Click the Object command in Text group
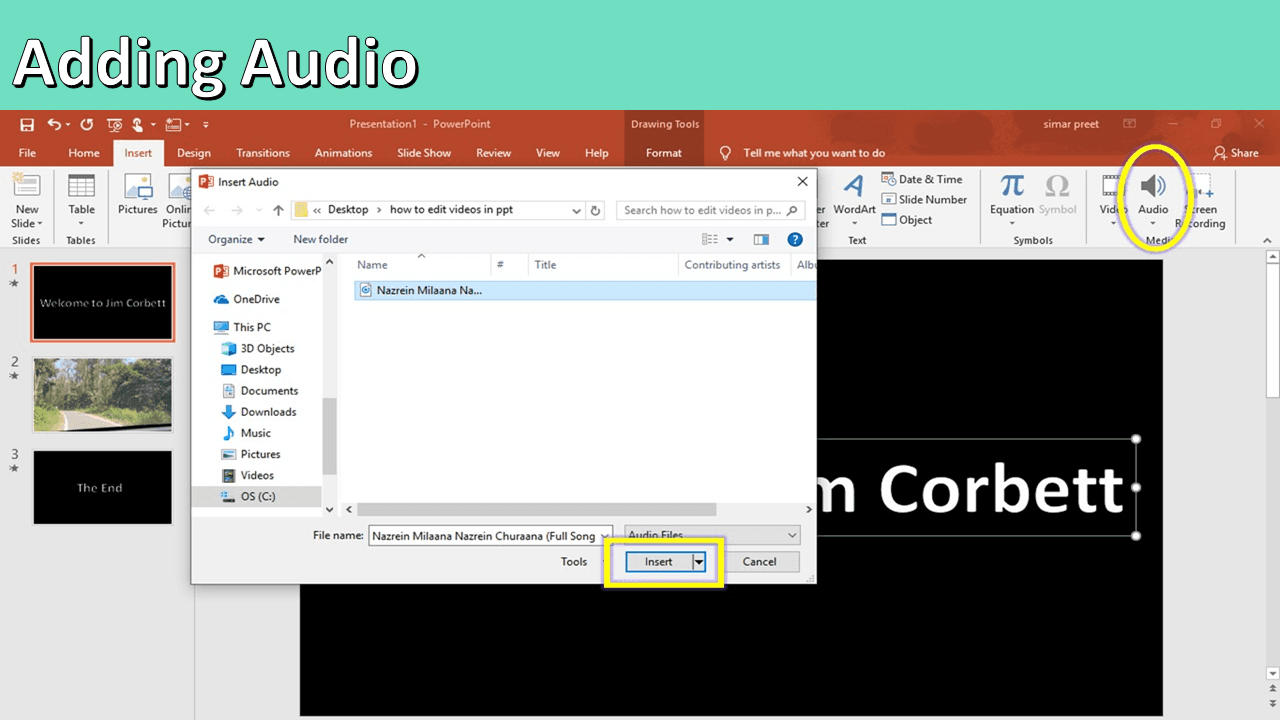1280x720 pixels. 906,220
